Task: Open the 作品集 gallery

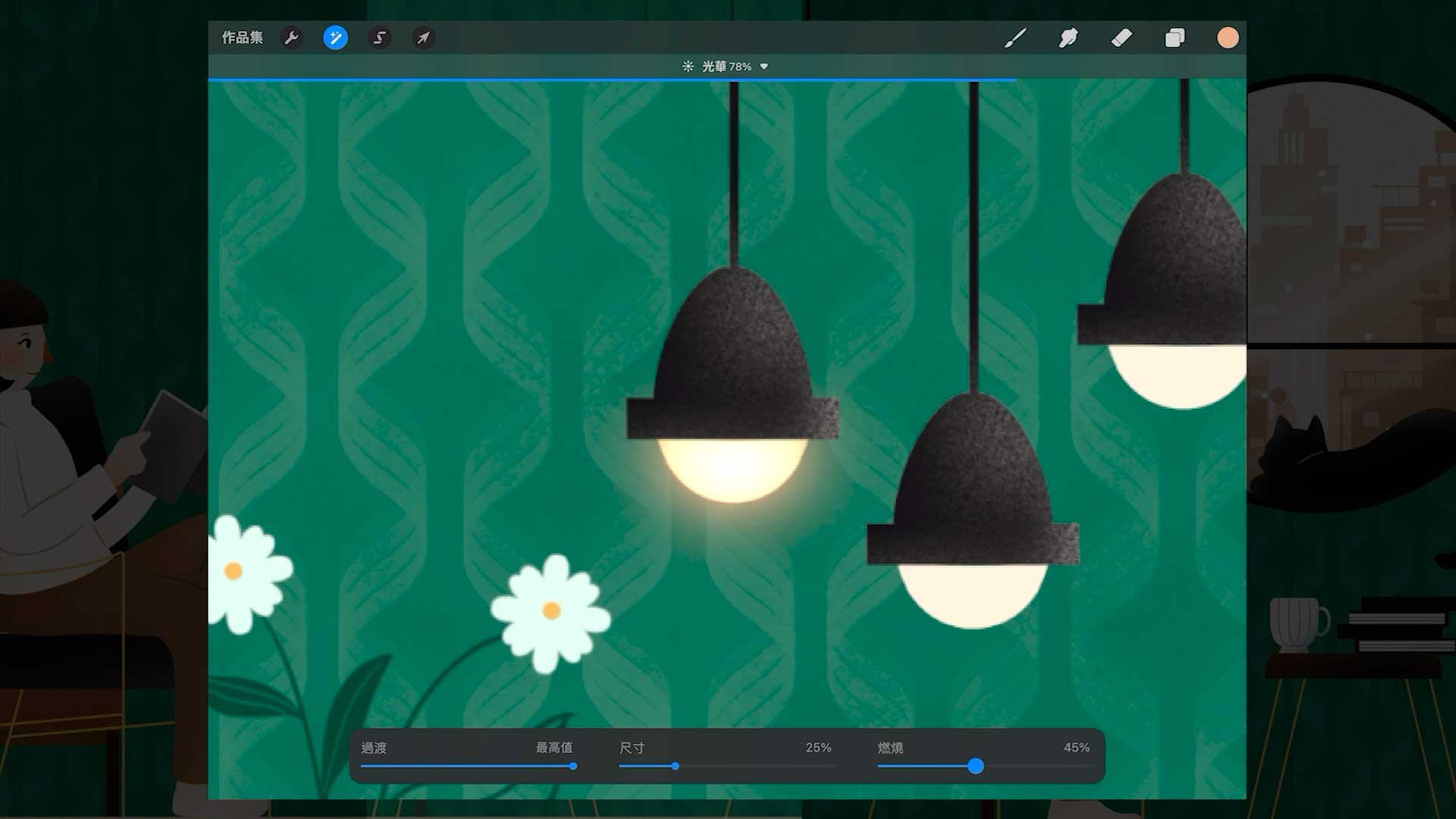Action: tap(242, 38)
